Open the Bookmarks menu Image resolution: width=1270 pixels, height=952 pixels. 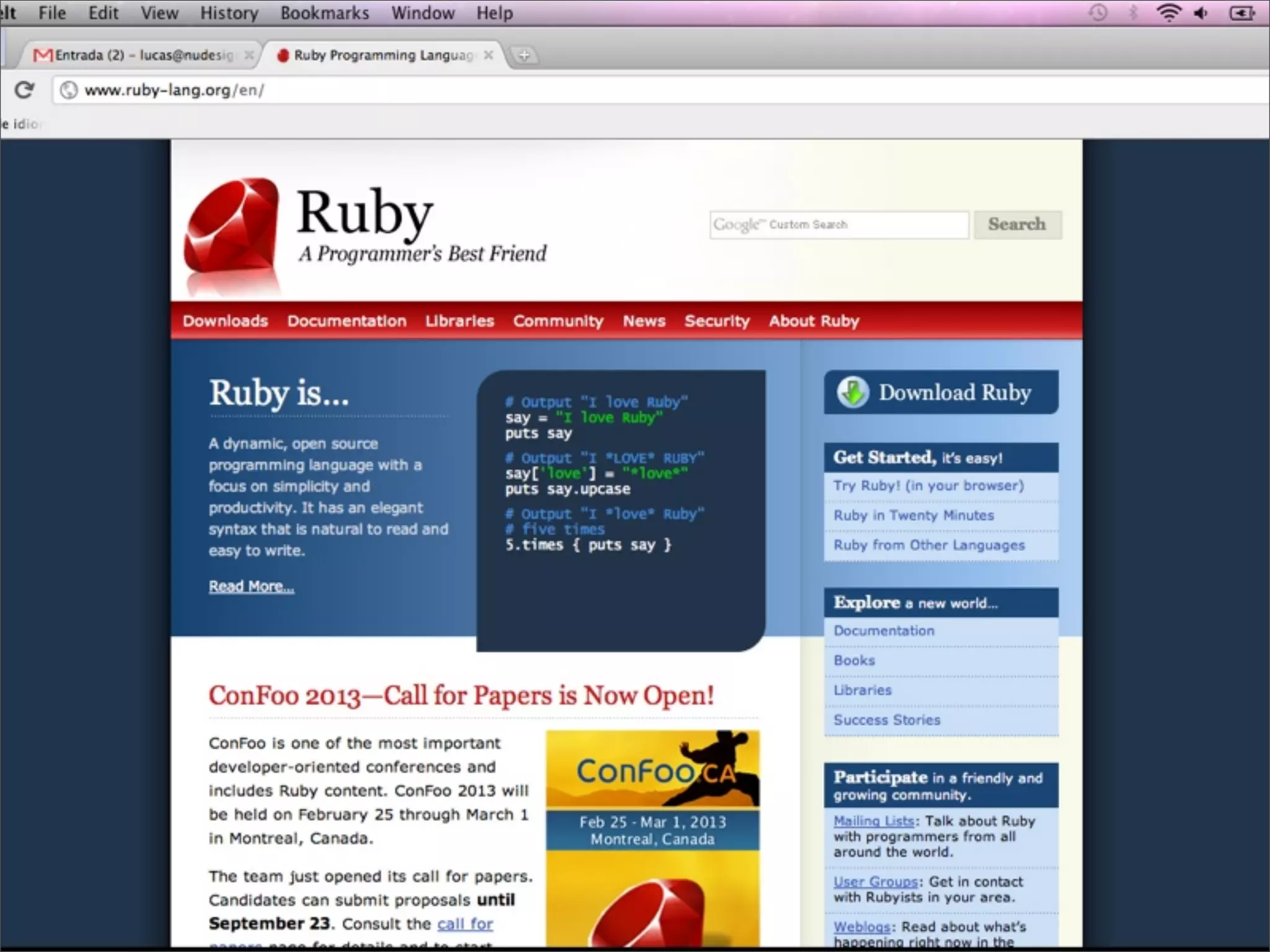pos(324,13)
